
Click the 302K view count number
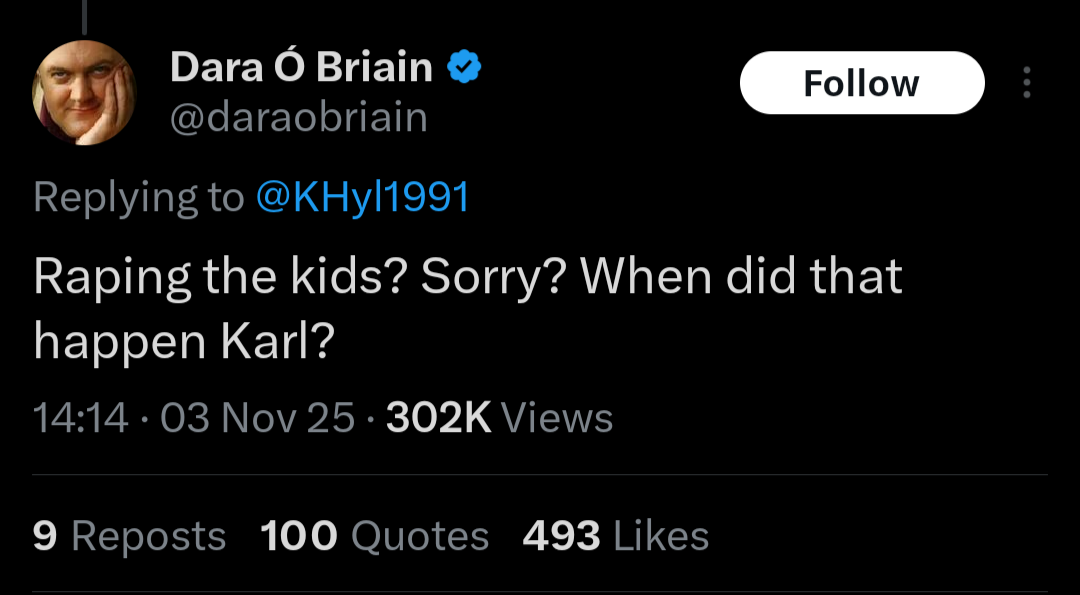point(439,417)
